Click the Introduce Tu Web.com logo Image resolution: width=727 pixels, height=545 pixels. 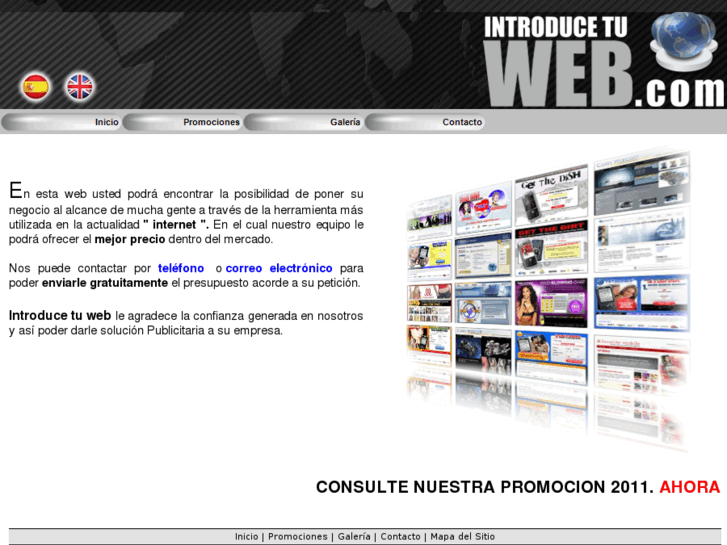coord(604,60)
